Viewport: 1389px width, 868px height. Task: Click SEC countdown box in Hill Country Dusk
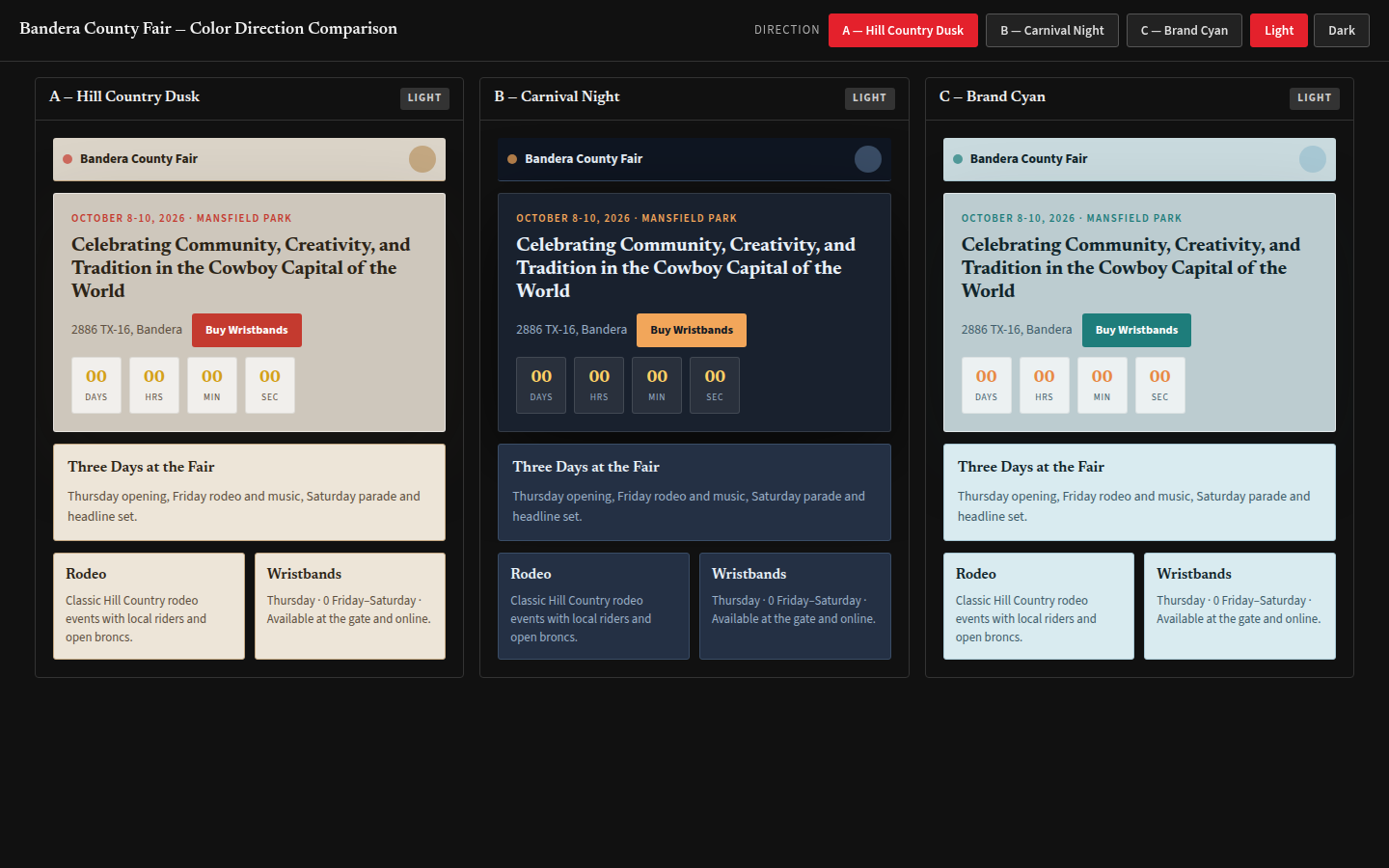pos(270,386)
